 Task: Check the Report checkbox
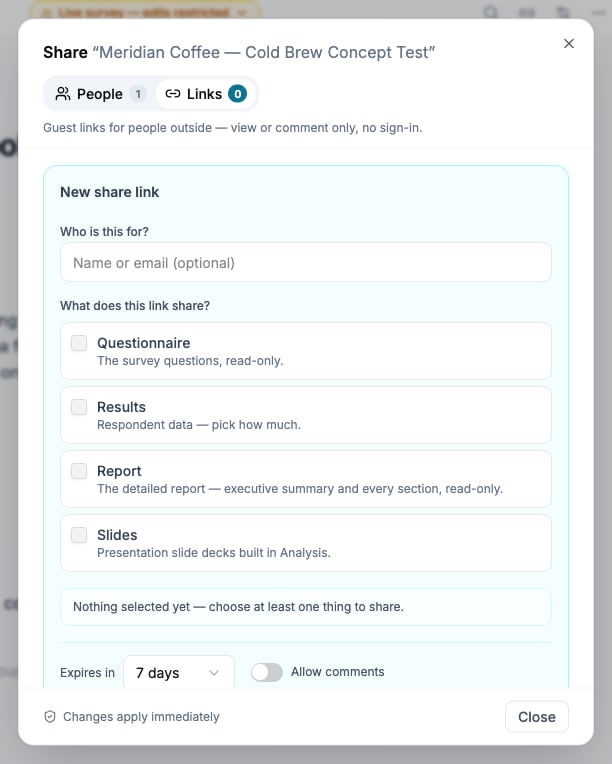click(79, 471)
